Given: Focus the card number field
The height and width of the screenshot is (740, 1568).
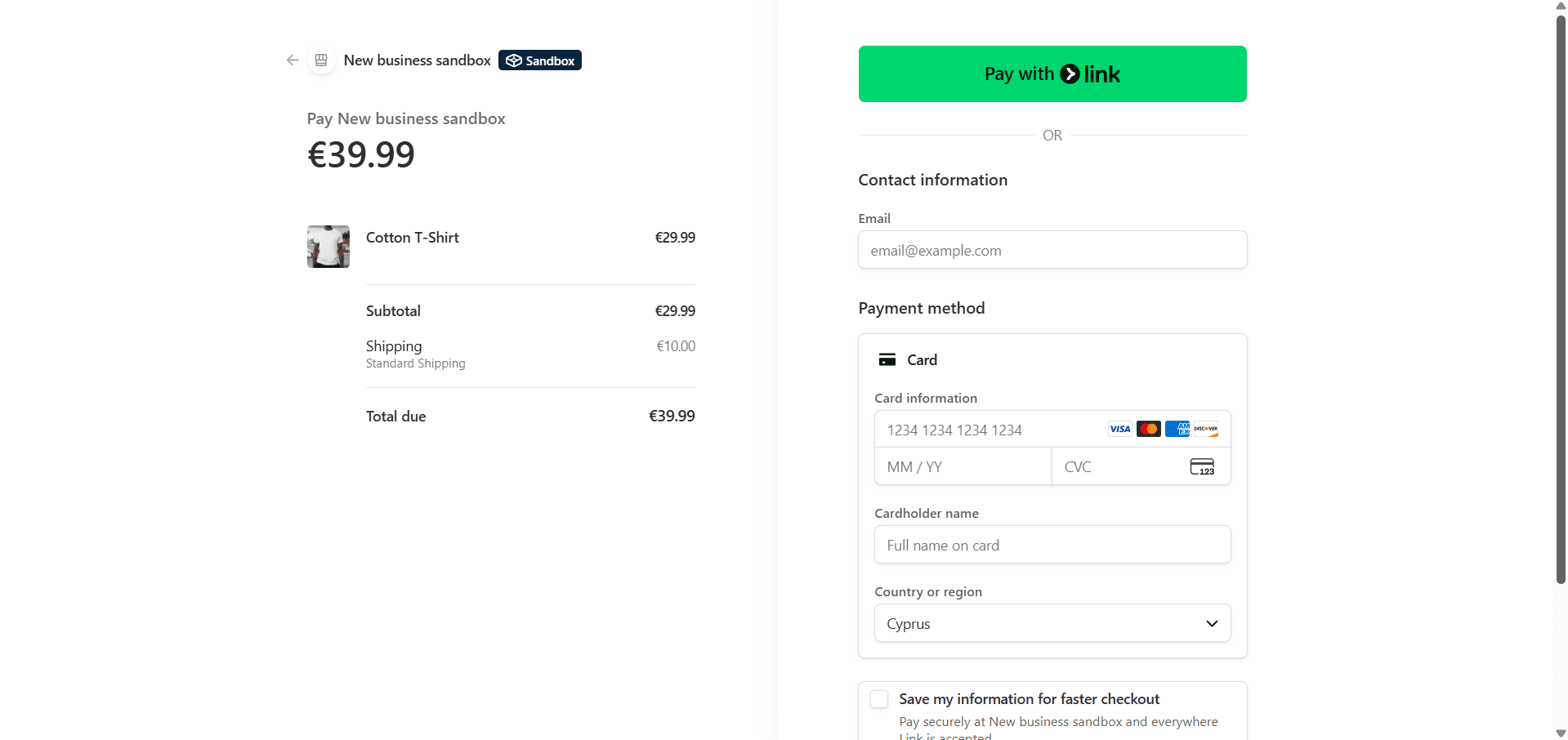Looking at the screenshot, I should point(981,430).
